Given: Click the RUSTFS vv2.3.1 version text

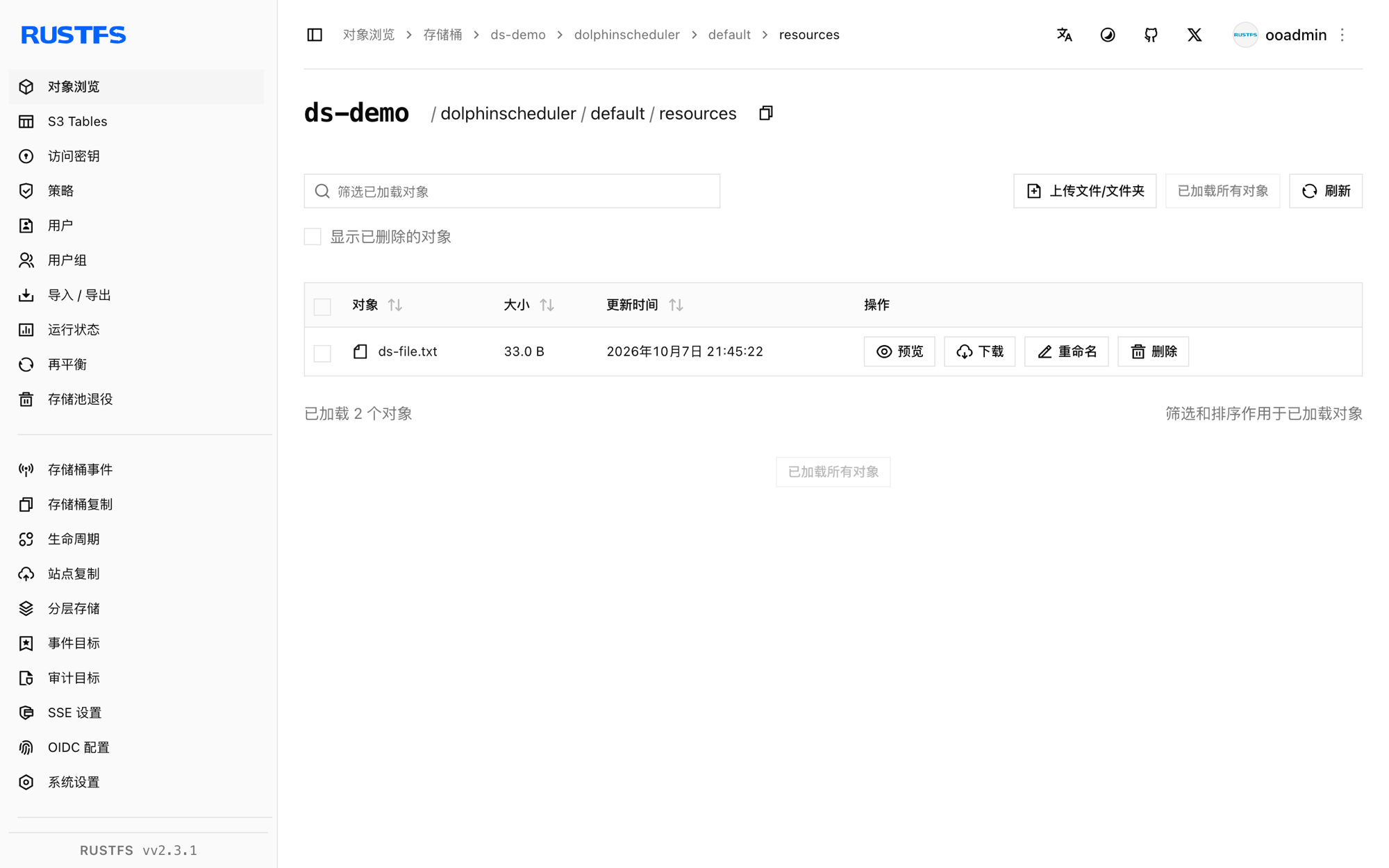Looking at the screenshot, I should tap(139, 851).
